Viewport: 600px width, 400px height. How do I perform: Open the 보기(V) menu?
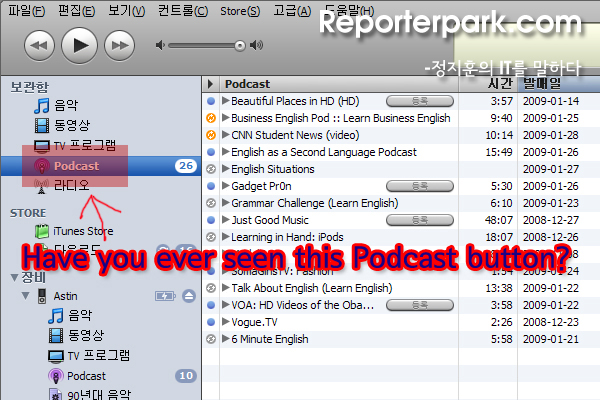click(127, 11)
